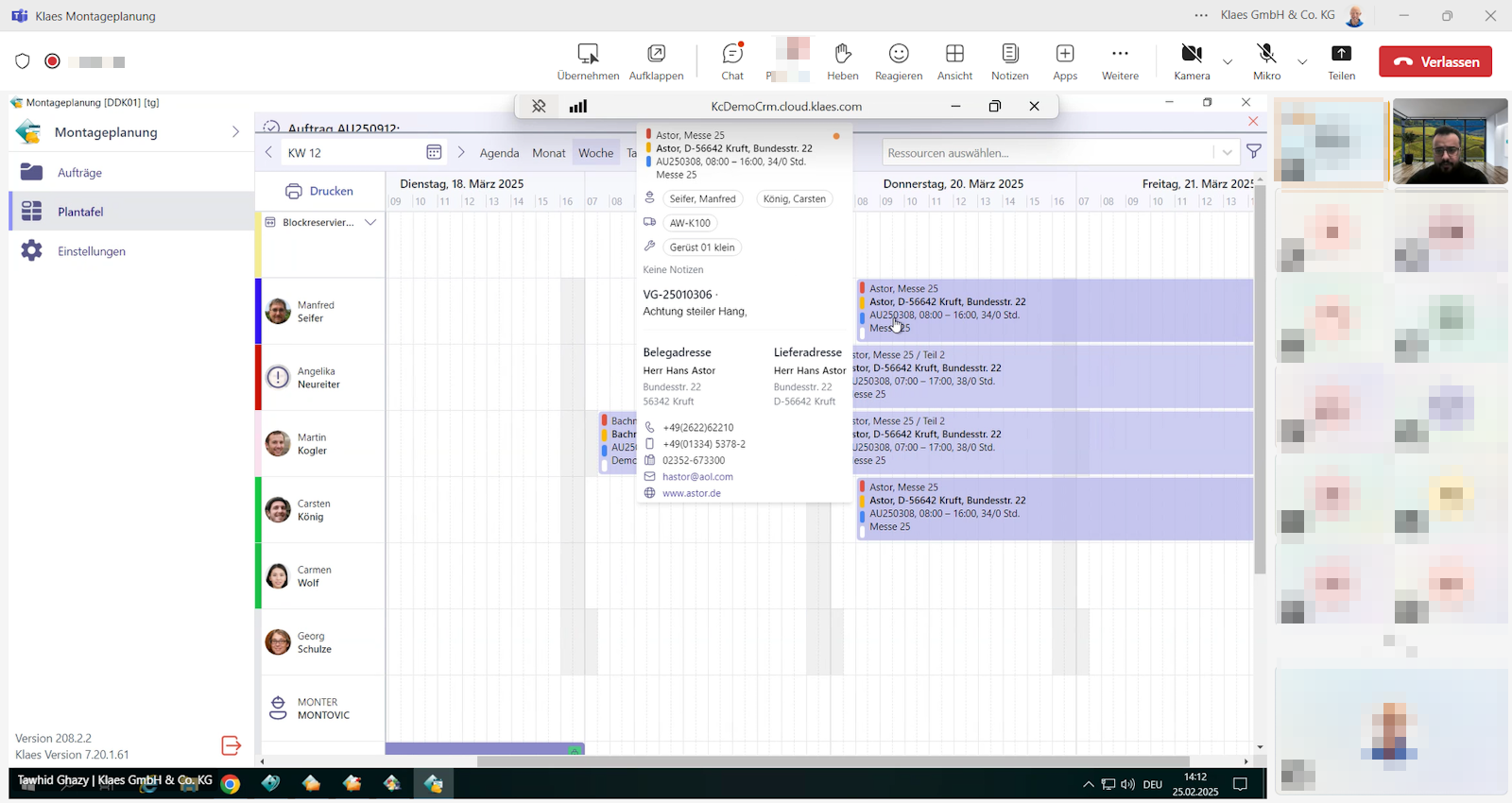
Task: Open the hastor@aol.com email link
Action: pos(697,477)
